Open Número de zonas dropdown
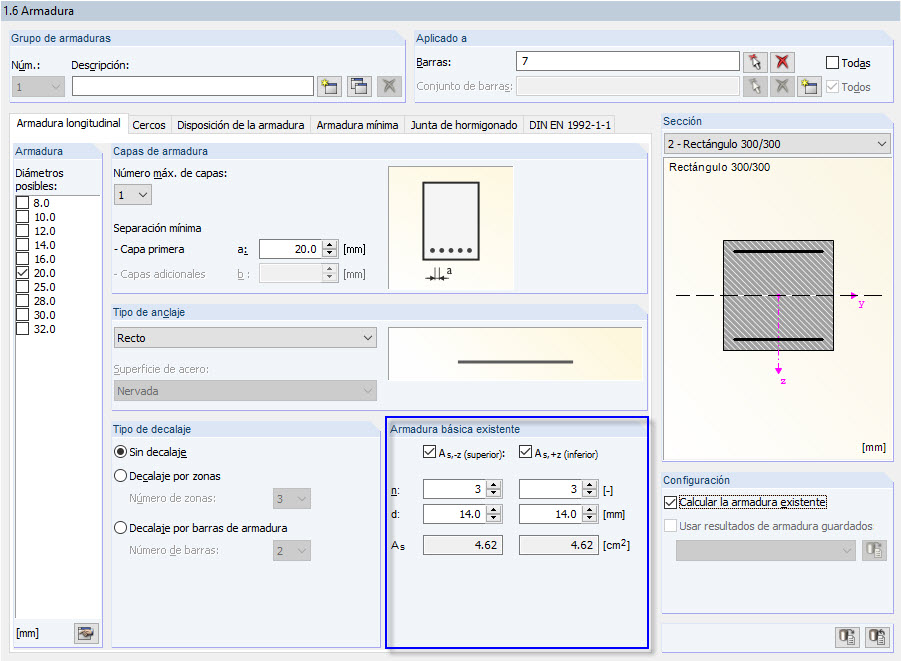 pyautogui.click(x=292, y=498)
